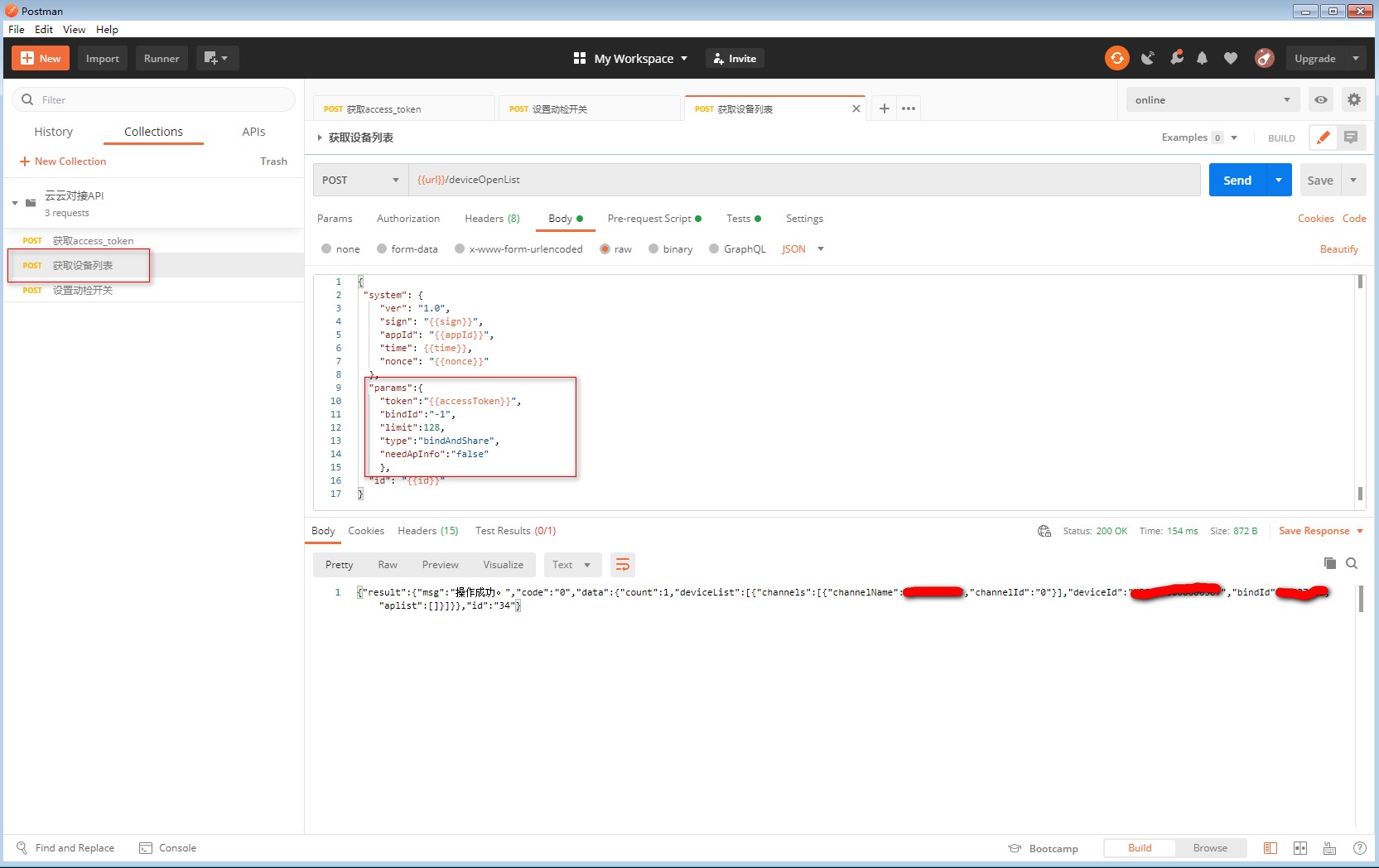1379x868 pixels.
Task: Open manage environments gear icon
Action: 1354,100
